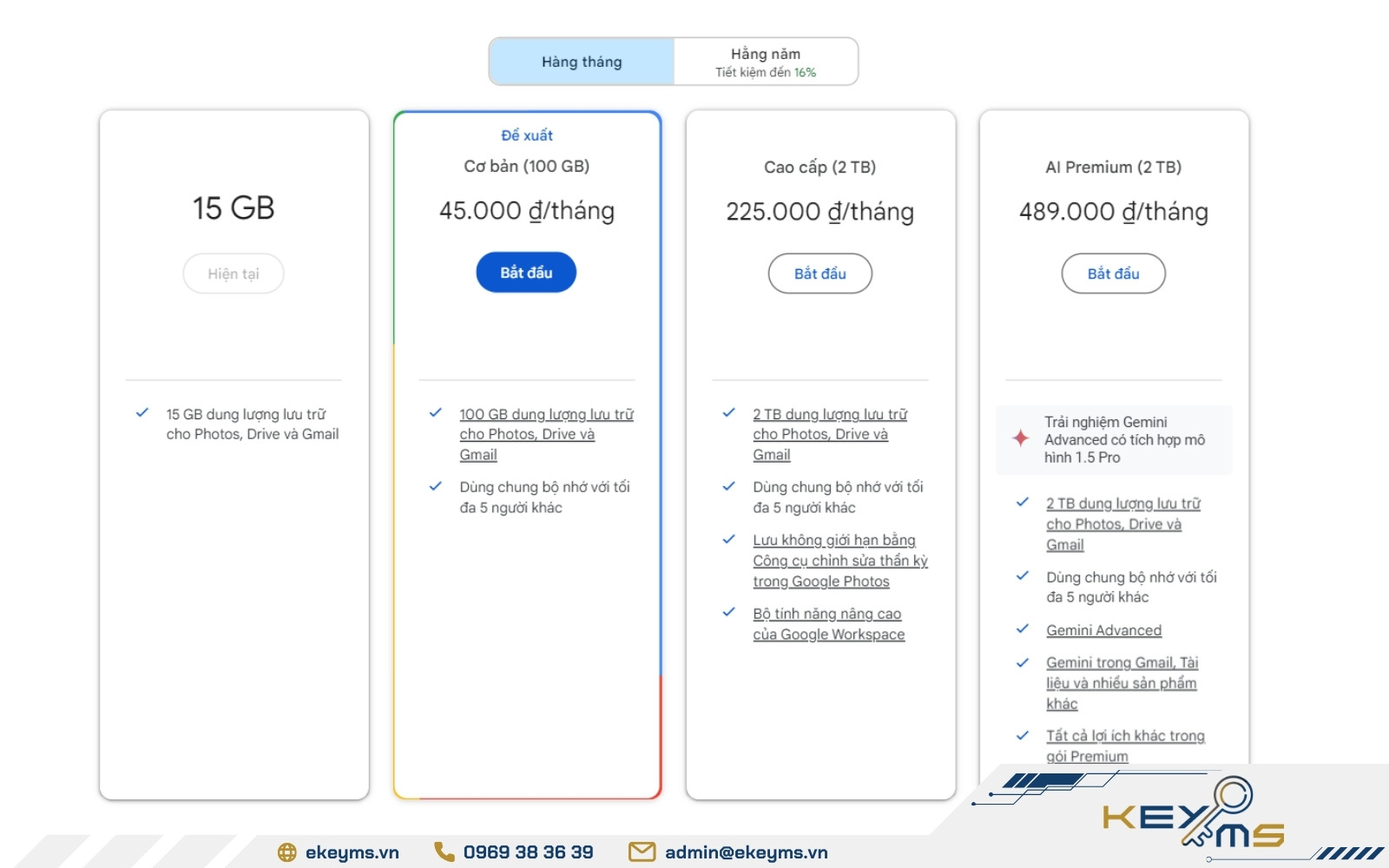Click the checkmark beside Dùng chung in Cao cấp plan
The image size is (1389, 868).
click(728, 486)
